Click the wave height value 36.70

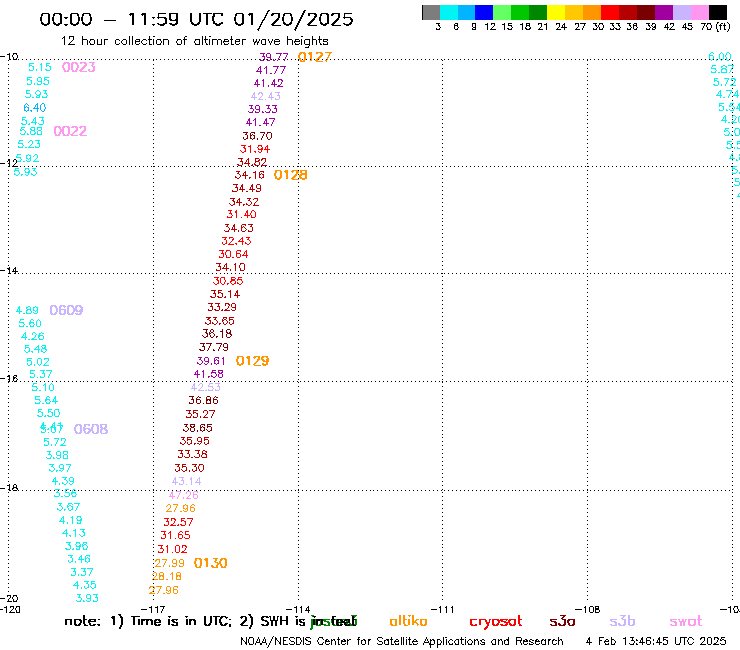click(x=257, y=136)
